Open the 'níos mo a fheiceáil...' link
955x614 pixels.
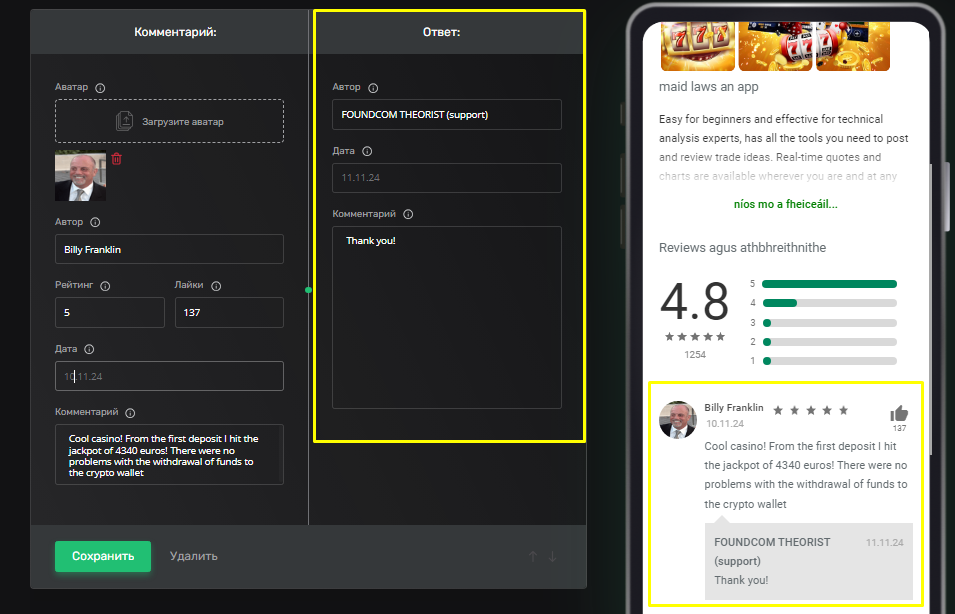(786, 204)
